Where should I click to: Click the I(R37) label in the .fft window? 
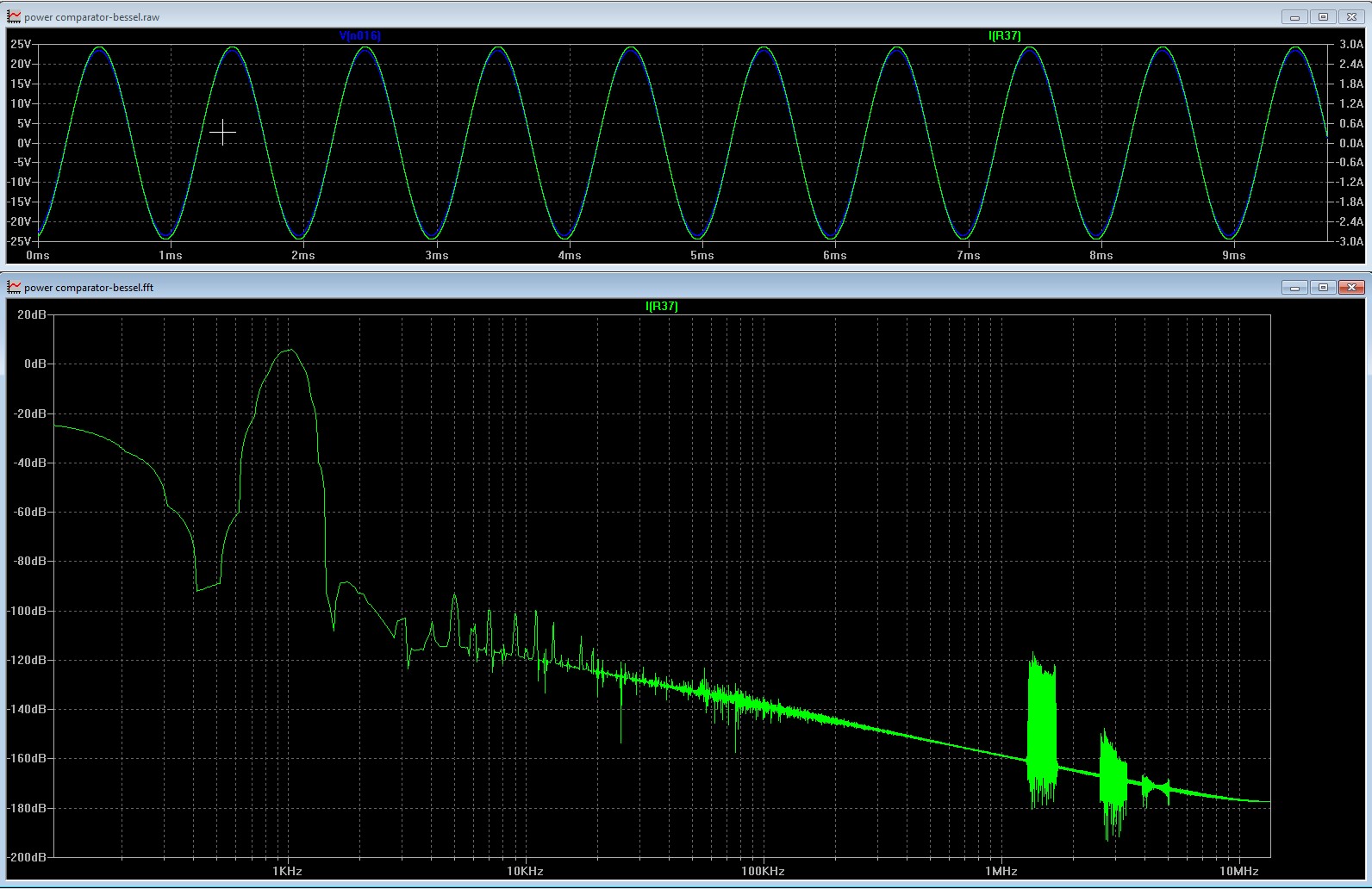point(661,306)
